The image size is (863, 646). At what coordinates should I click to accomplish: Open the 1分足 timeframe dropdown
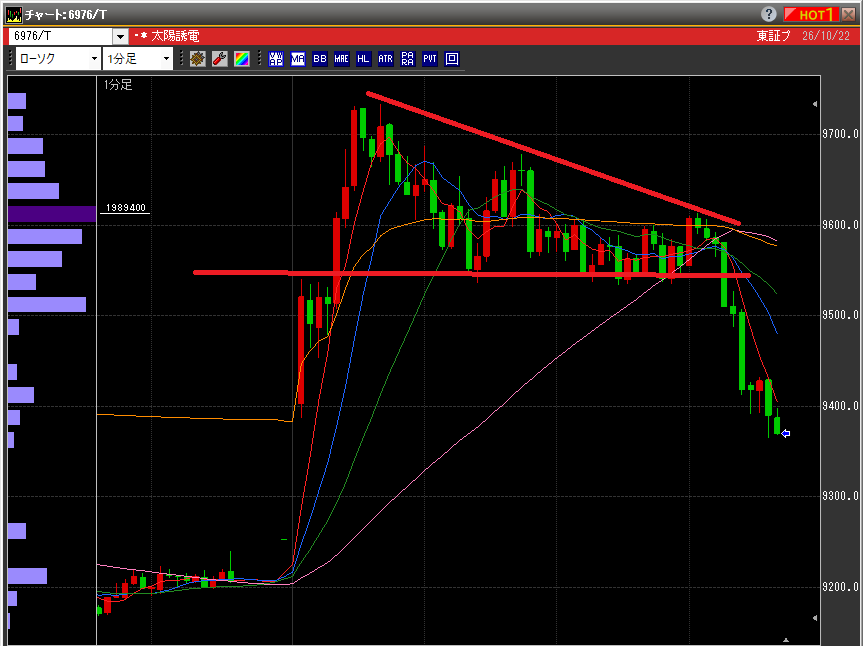(138, 59)
